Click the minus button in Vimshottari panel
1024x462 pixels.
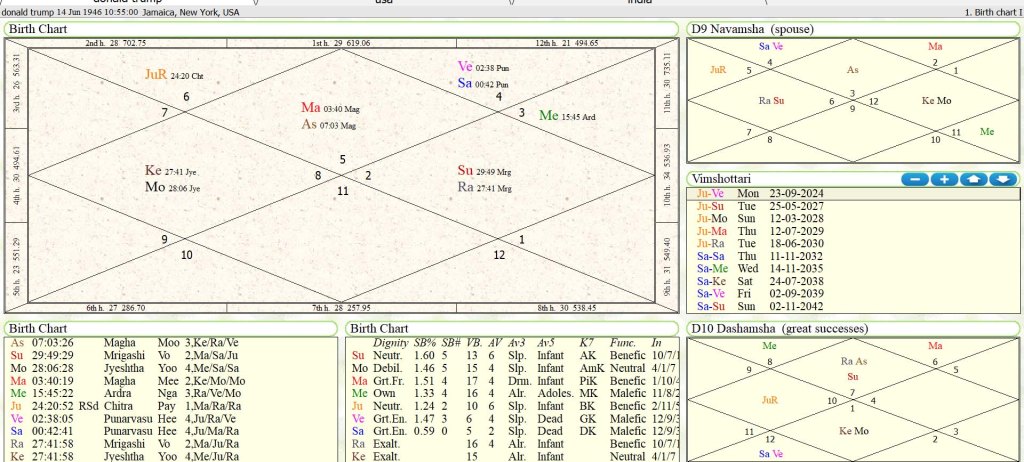914,179
